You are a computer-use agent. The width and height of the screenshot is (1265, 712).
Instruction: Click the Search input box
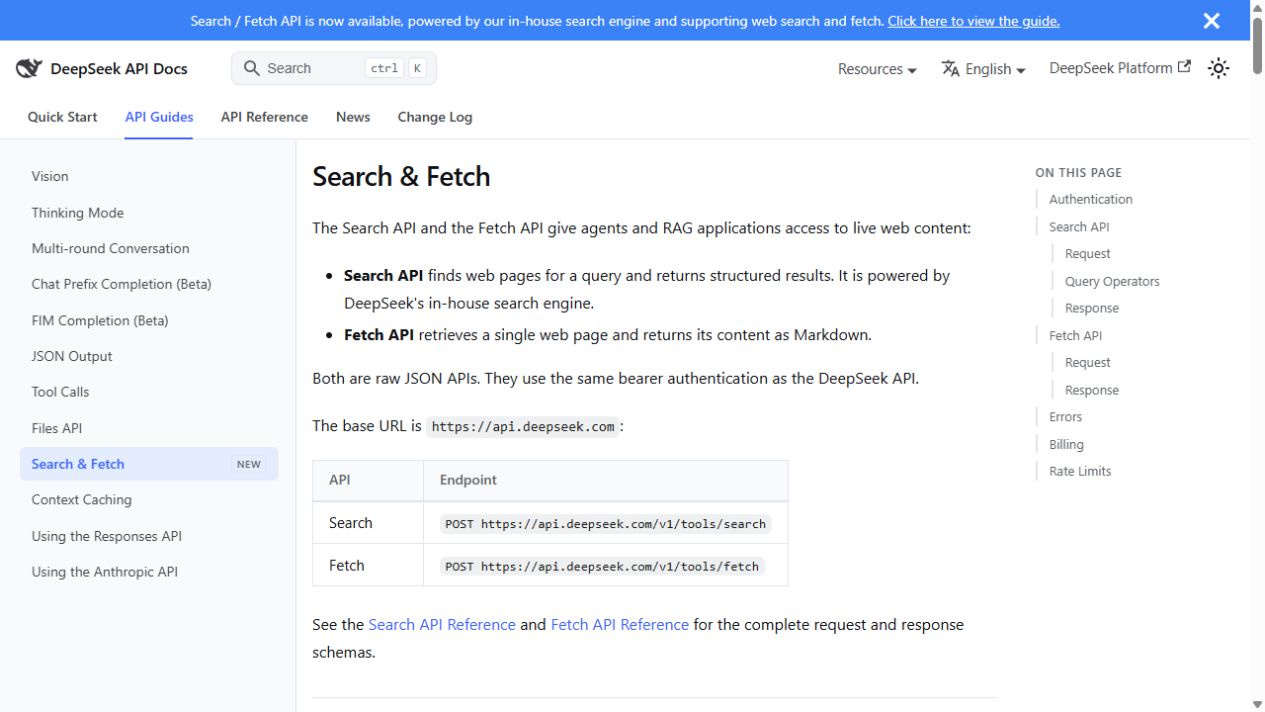click(x=334, y=68)
